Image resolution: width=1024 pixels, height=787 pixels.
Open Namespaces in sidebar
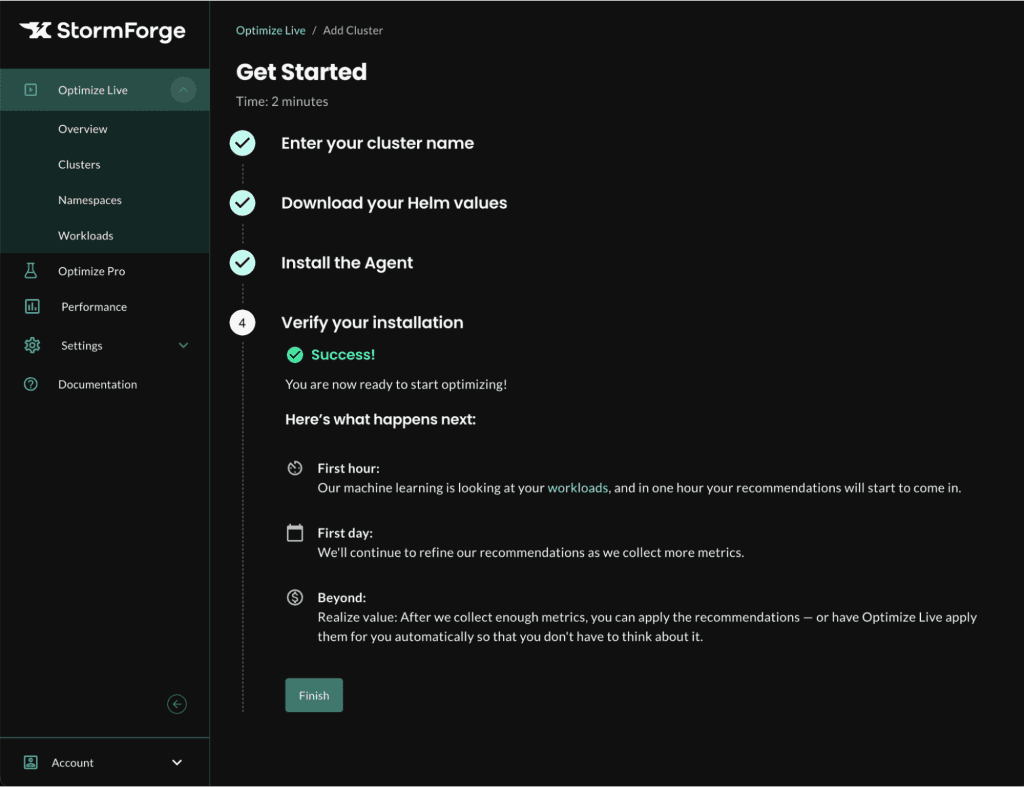click(x=89, y=200)
